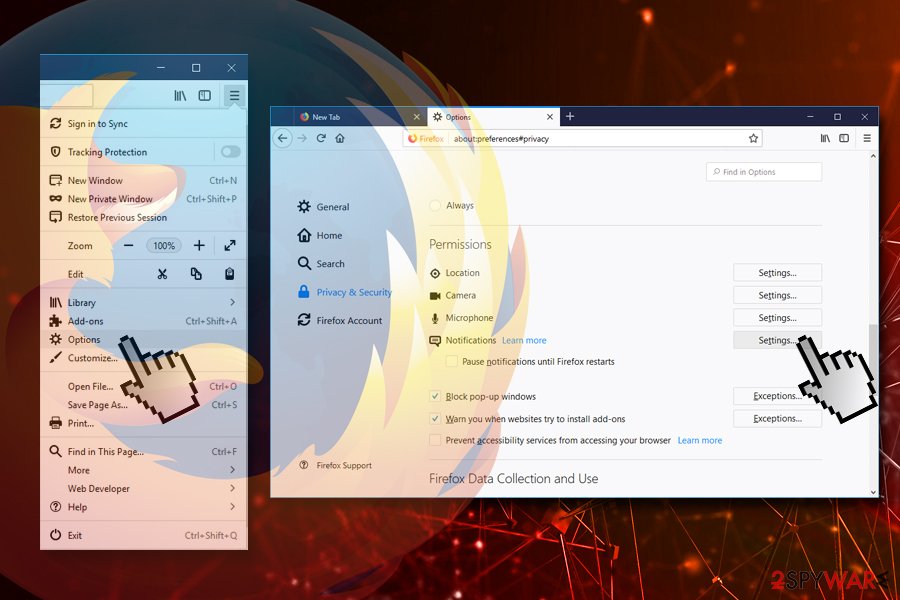Image resolution: width=900 pixels, height=600 pixels.
Task: Expand Web Developer submenu arrow
Action: (x=232, y=488)
